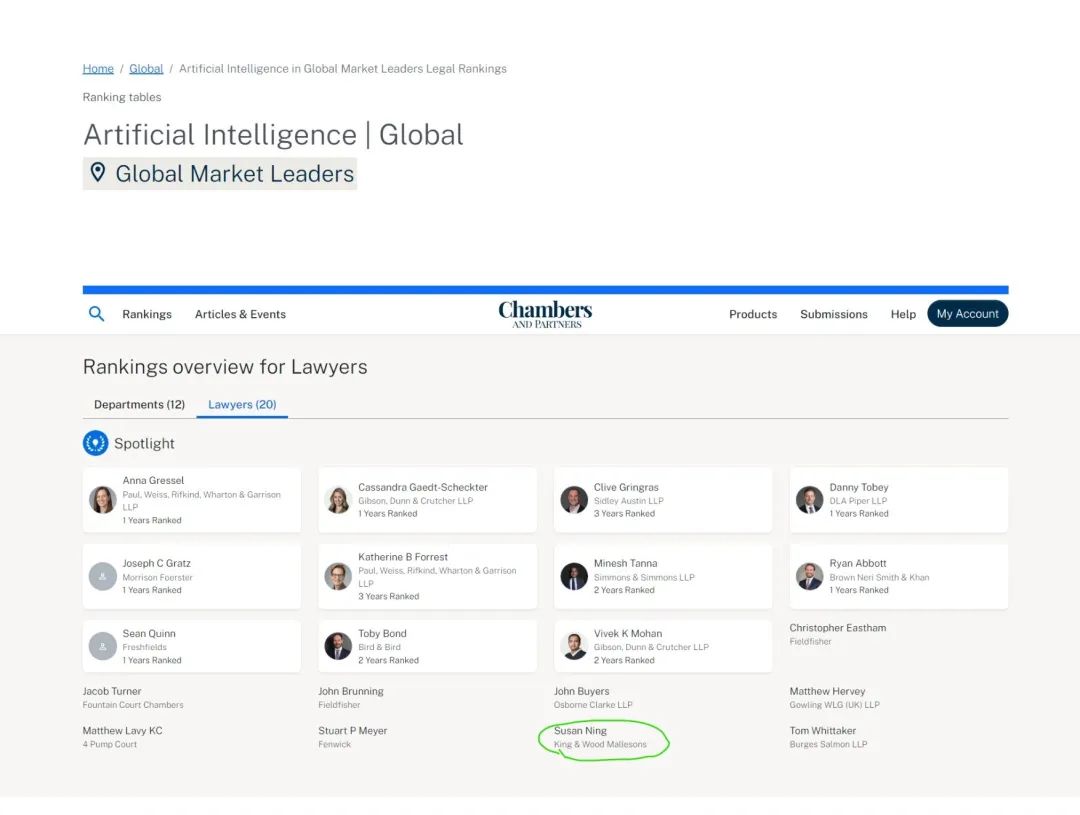
Task: Open Anna Gressel's profile photo
Action: pyautogui.click(x=103, y=500)
